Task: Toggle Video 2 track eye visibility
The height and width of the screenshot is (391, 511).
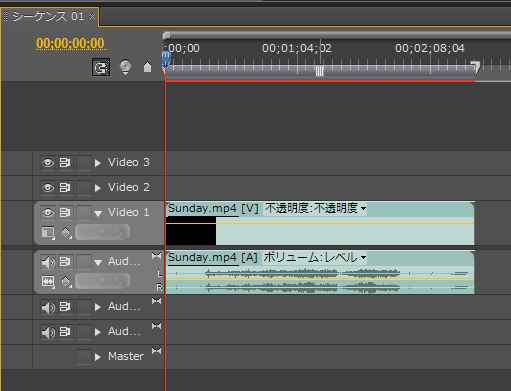Action: (x=48, y=188)
